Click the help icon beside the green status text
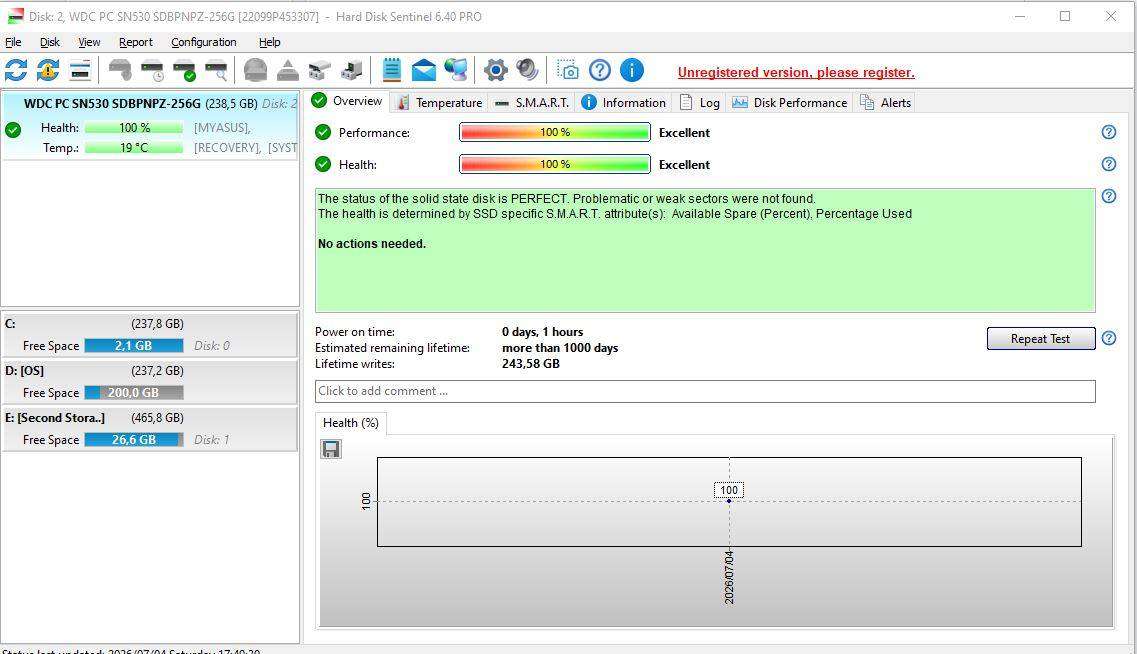Viewport: 1137px width, 654px height. point(1109,196)
